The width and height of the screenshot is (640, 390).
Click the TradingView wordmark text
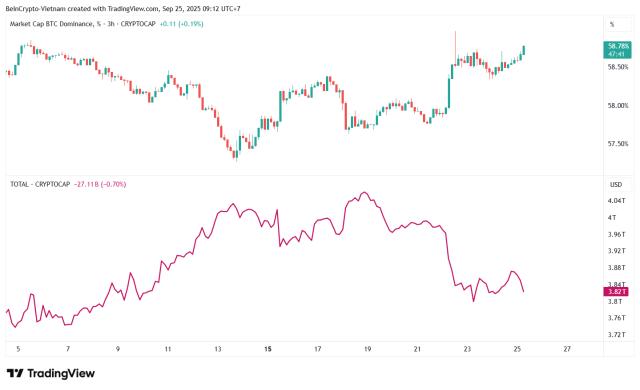click(61, 373)
